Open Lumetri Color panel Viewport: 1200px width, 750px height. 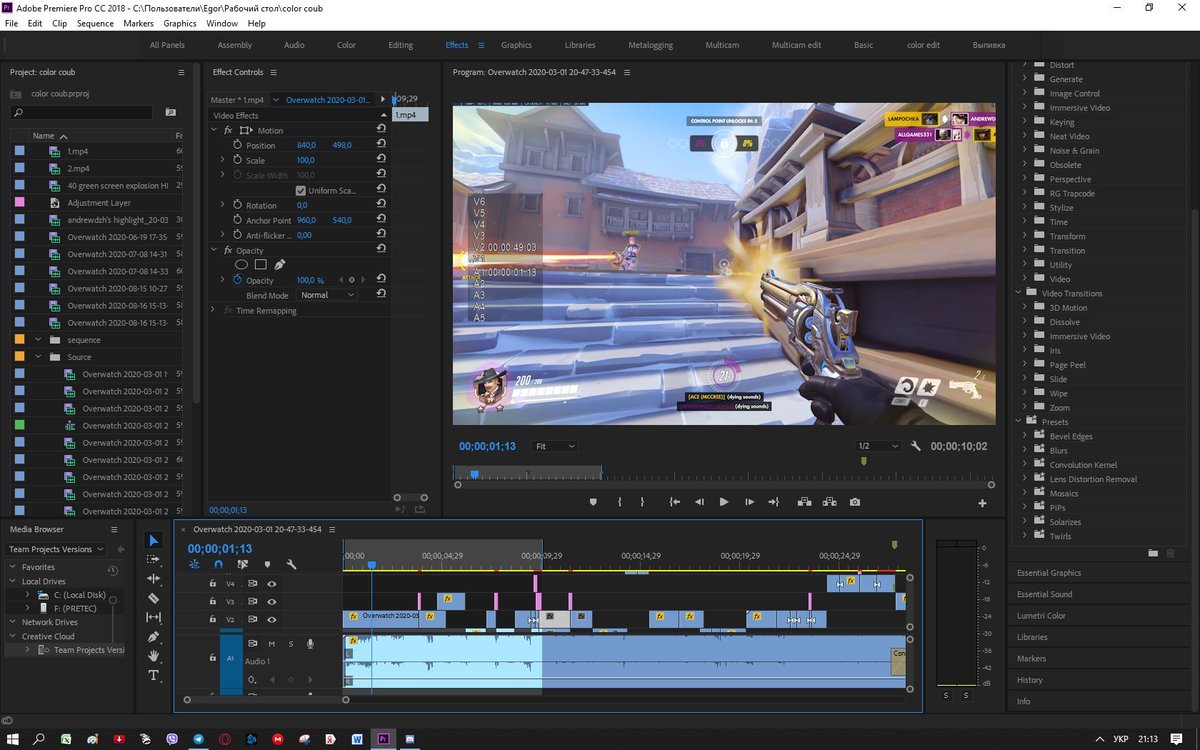tap(1042, 615)
